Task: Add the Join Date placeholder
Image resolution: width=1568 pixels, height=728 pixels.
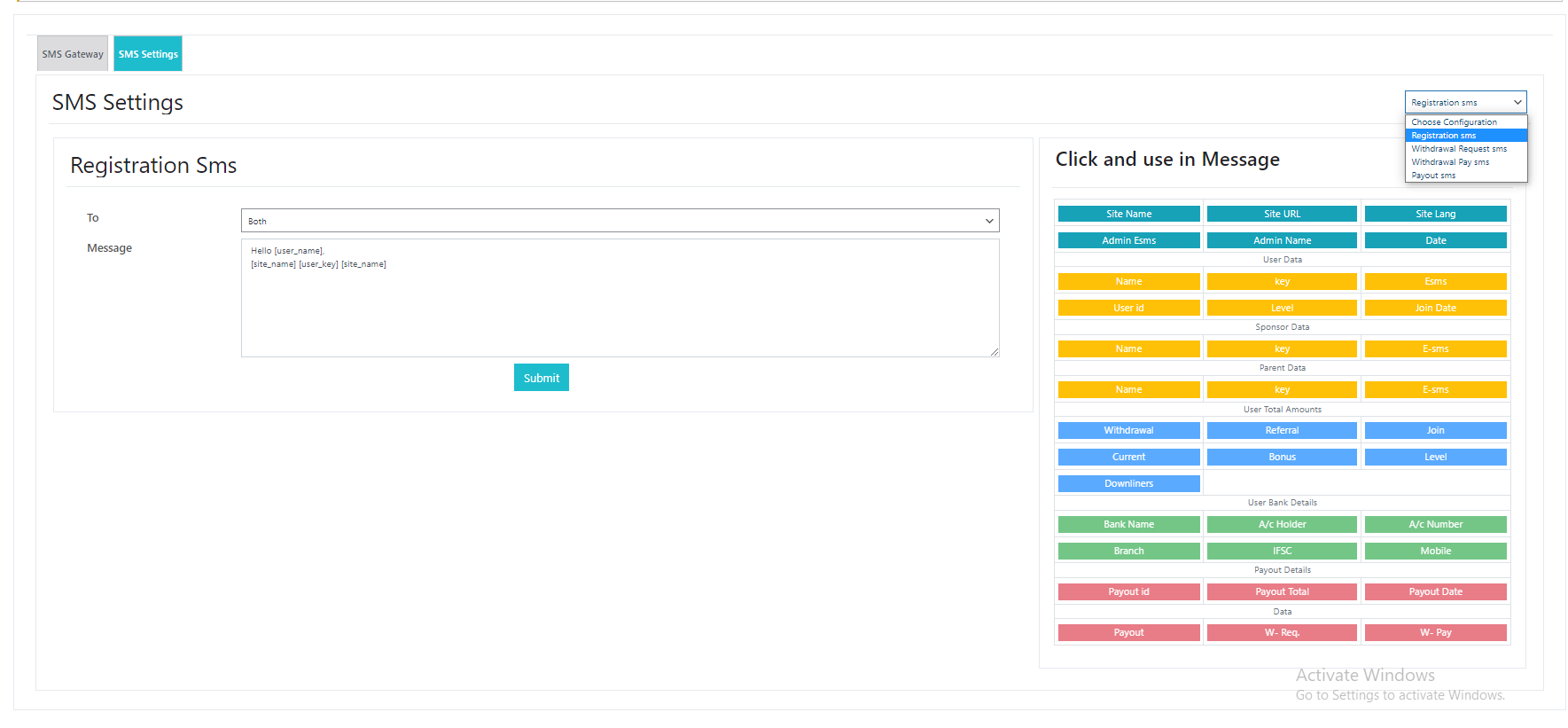Action: [x=1435, y=308]
